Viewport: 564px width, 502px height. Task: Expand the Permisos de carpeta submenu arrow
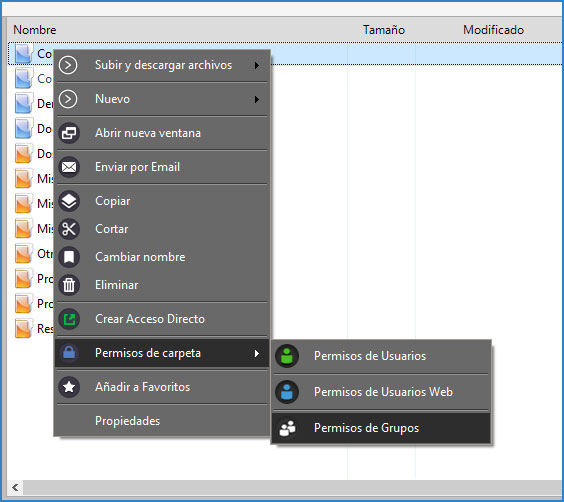[x=256, y=353]
